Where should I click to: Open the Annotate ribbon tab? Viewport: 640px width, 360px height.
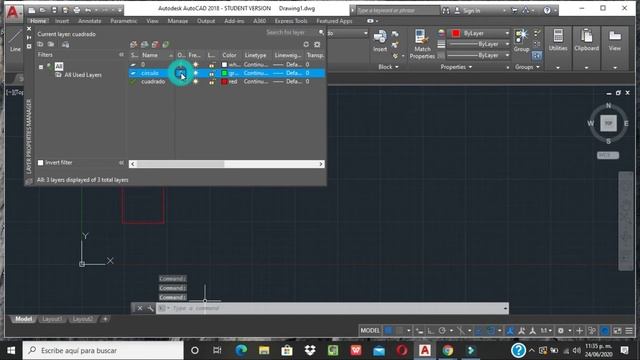[89, 21]
